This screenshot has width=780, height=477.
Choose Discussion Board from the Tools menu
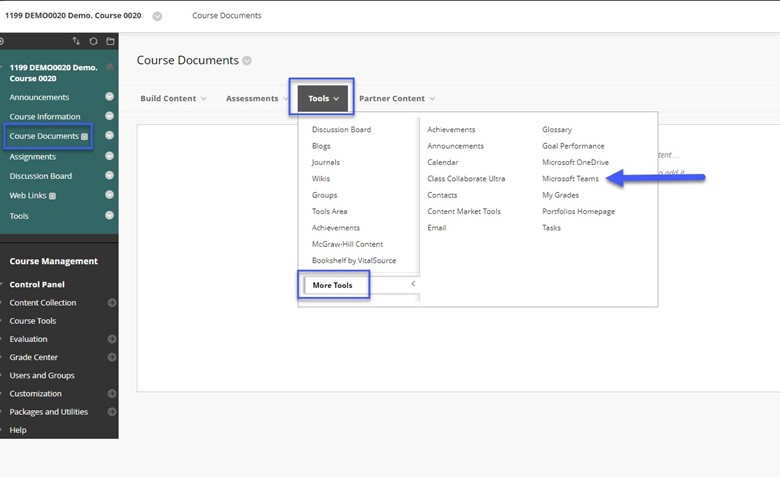point(341,129)
